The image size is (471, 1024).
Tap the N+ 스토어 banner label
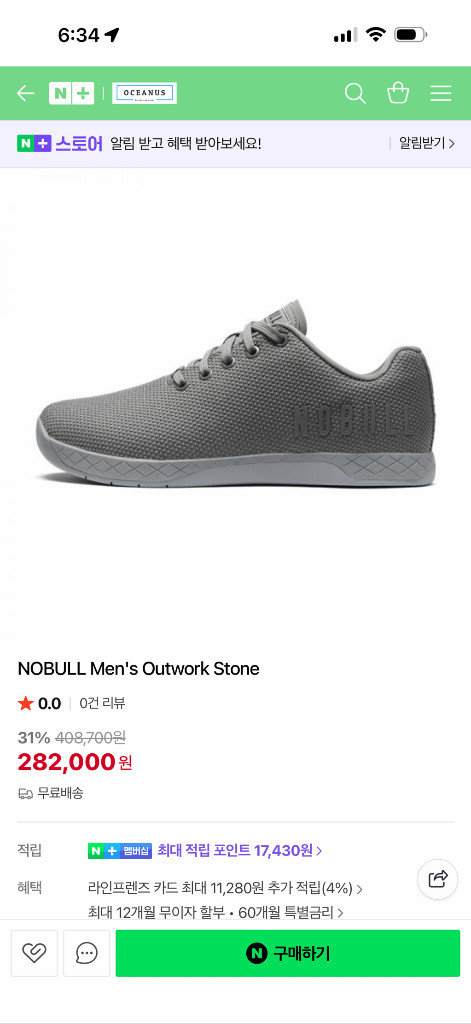click(x=60, y=143)
